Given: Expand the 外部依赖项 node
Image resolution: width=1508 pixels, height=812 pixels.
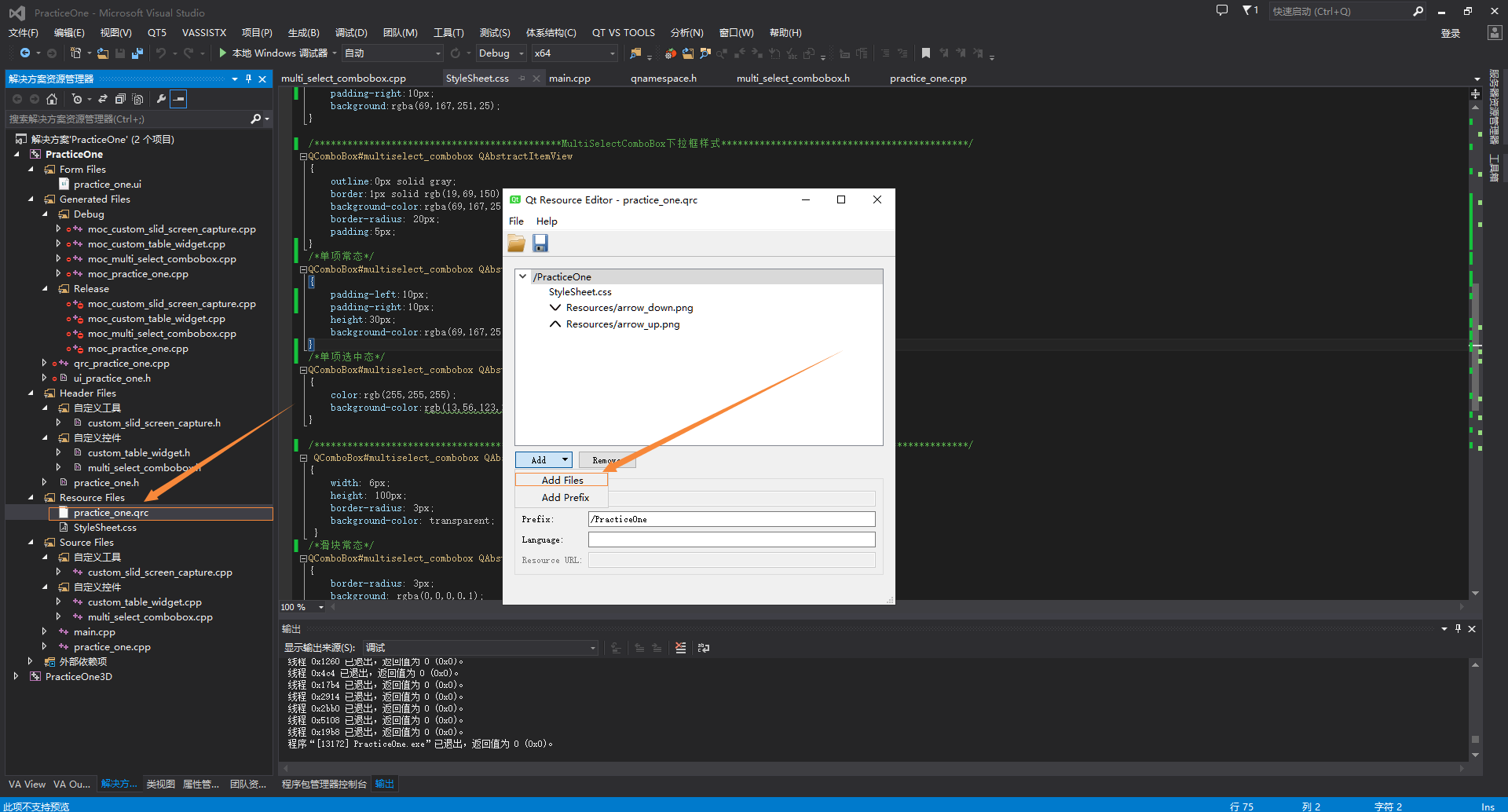Looking at the screenshot, I should tap(31, 662).
